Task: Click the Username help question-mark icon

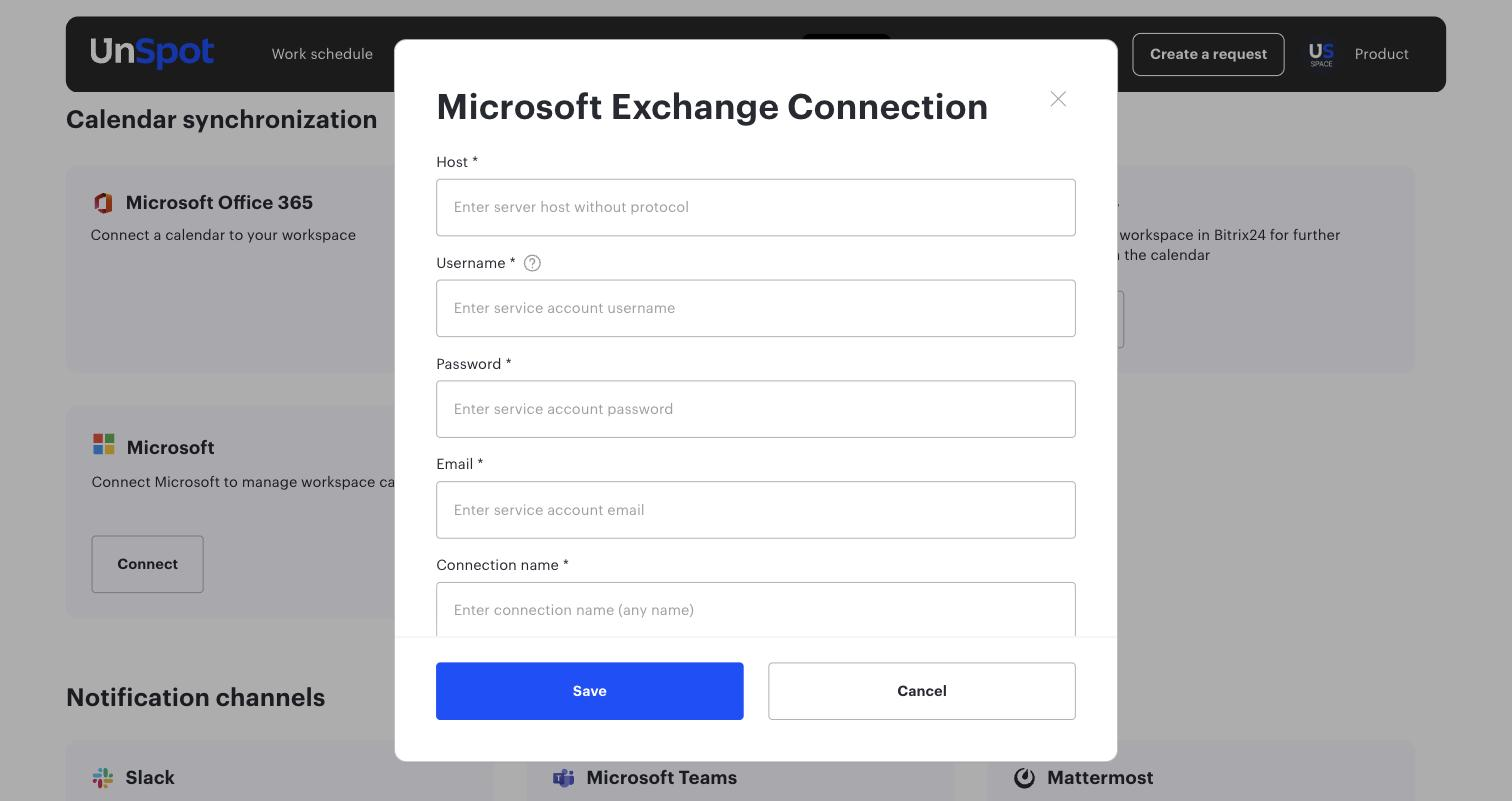Action: [x=532, y=263]
